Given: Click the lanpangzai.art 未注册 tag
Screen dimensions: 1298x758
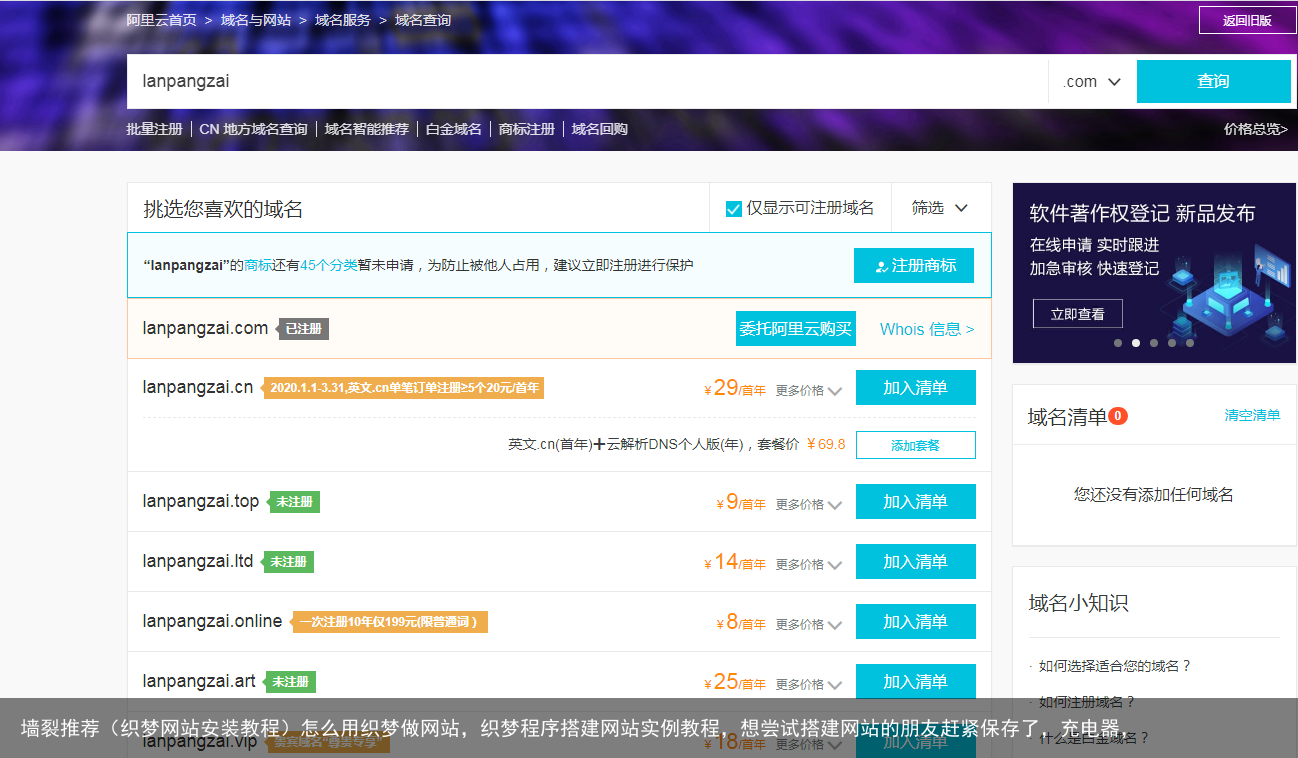Looking at the screenshot, I should tap(290, 682).
